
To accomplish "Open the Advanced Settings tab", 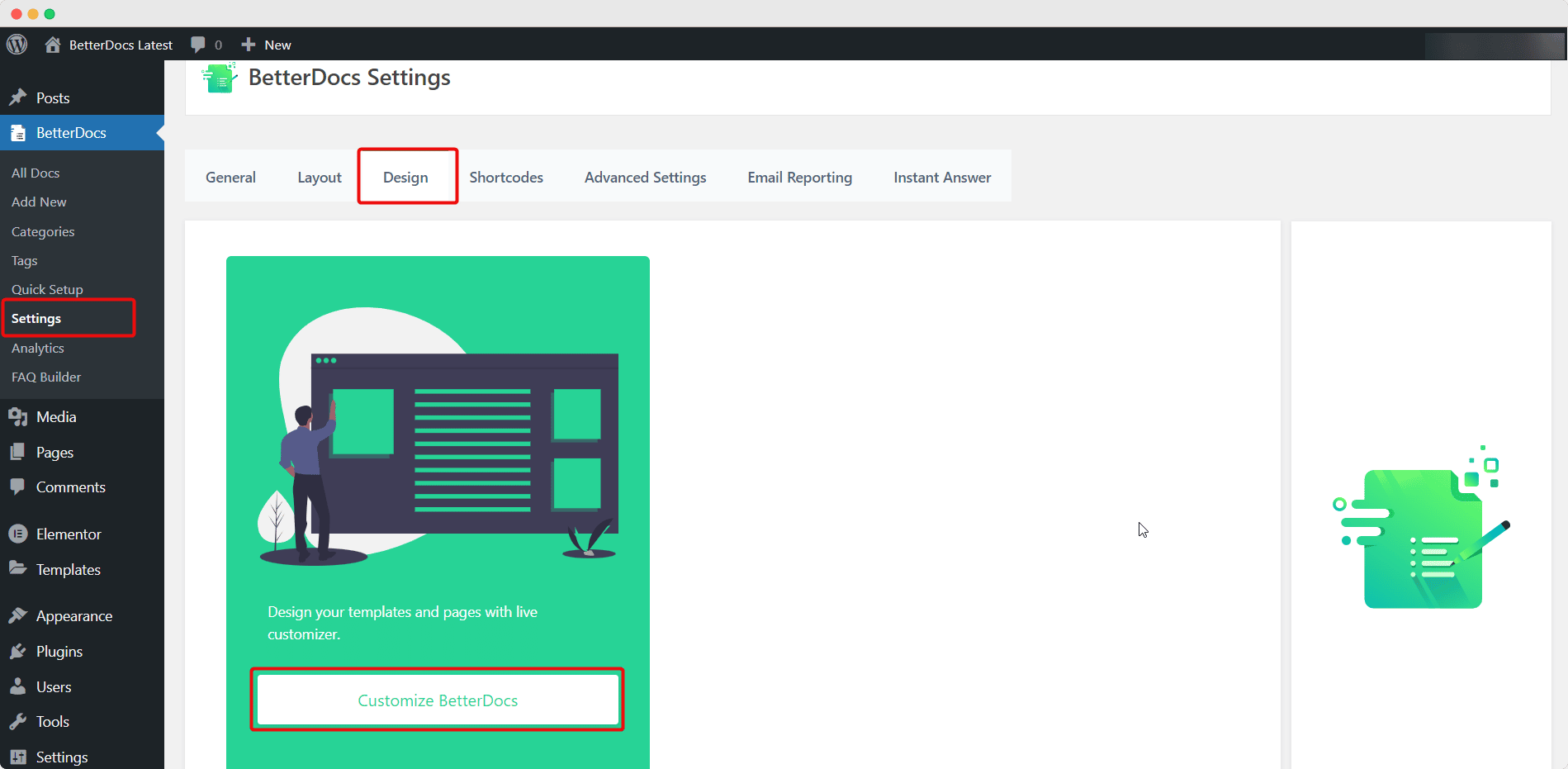I will (645, 177).
